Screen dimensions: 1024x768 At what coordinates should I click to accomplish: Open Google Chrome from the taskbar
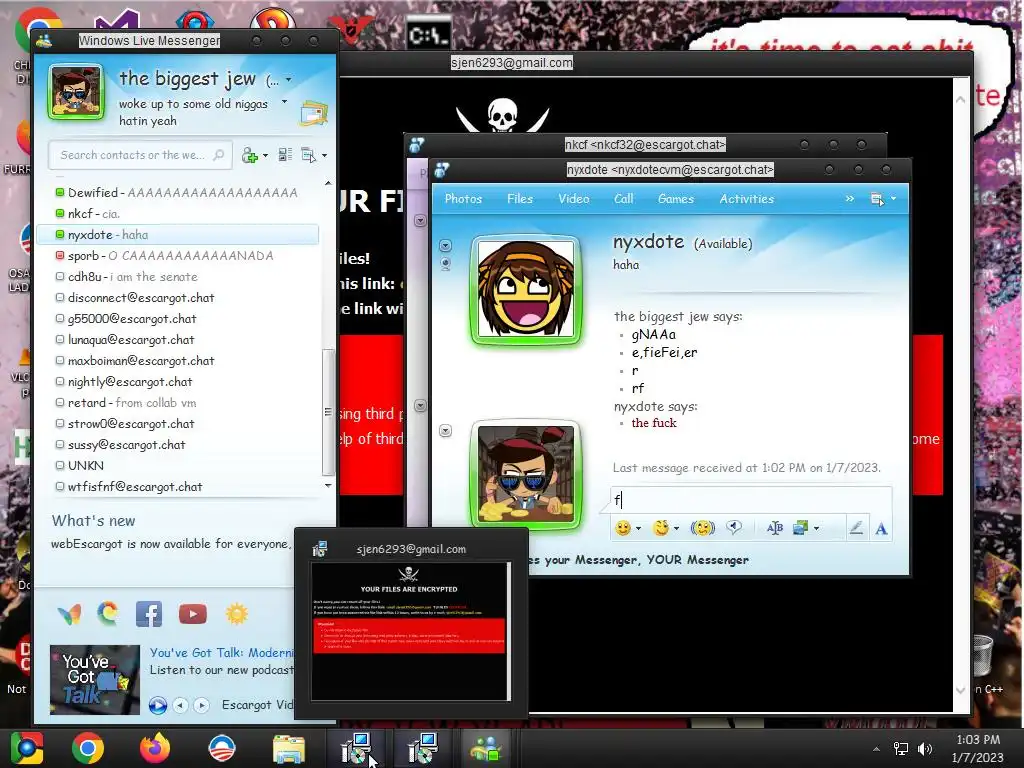(88, 748)
